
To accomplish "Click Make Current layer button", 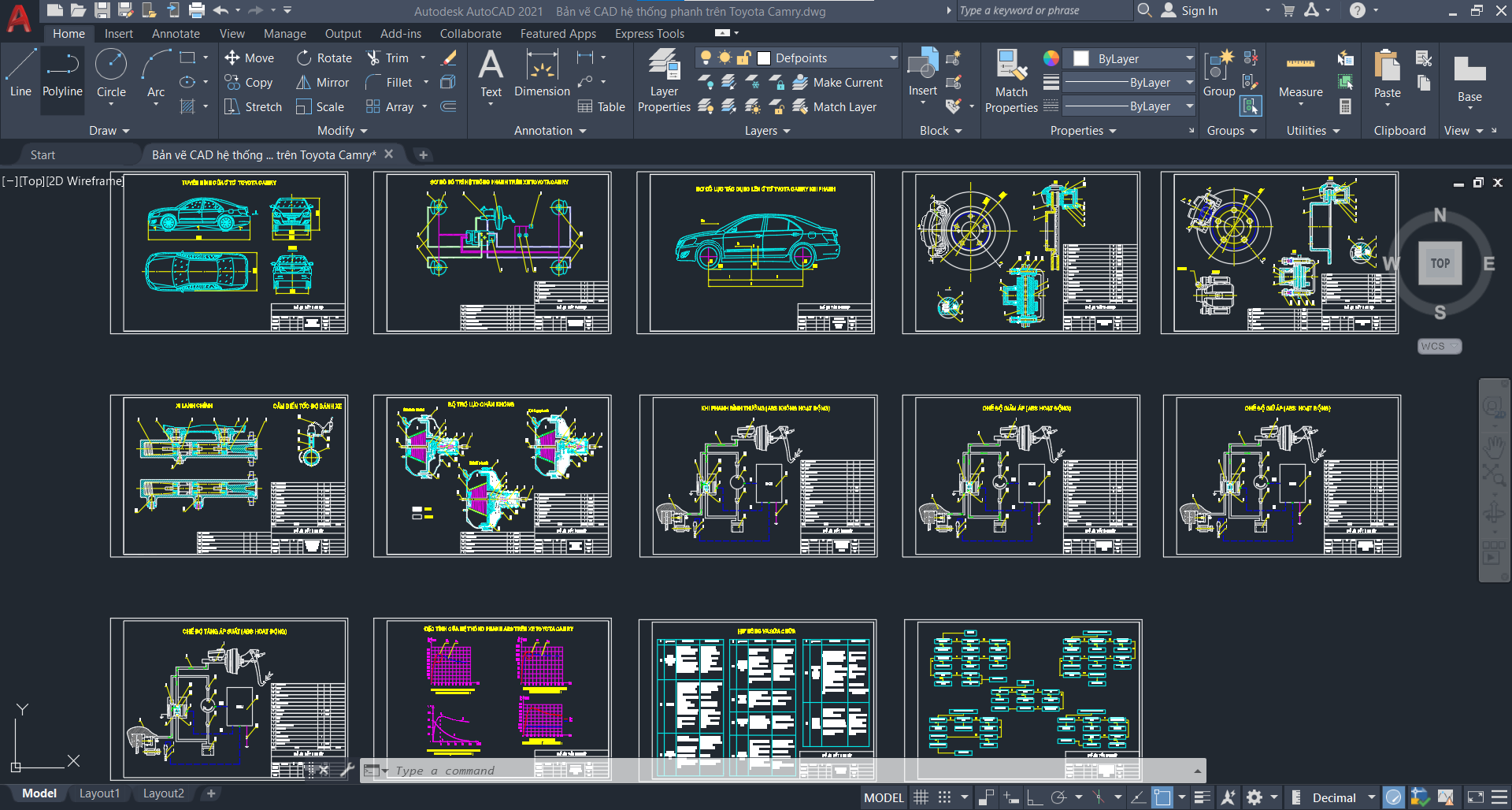I will (x=837, y=82).
